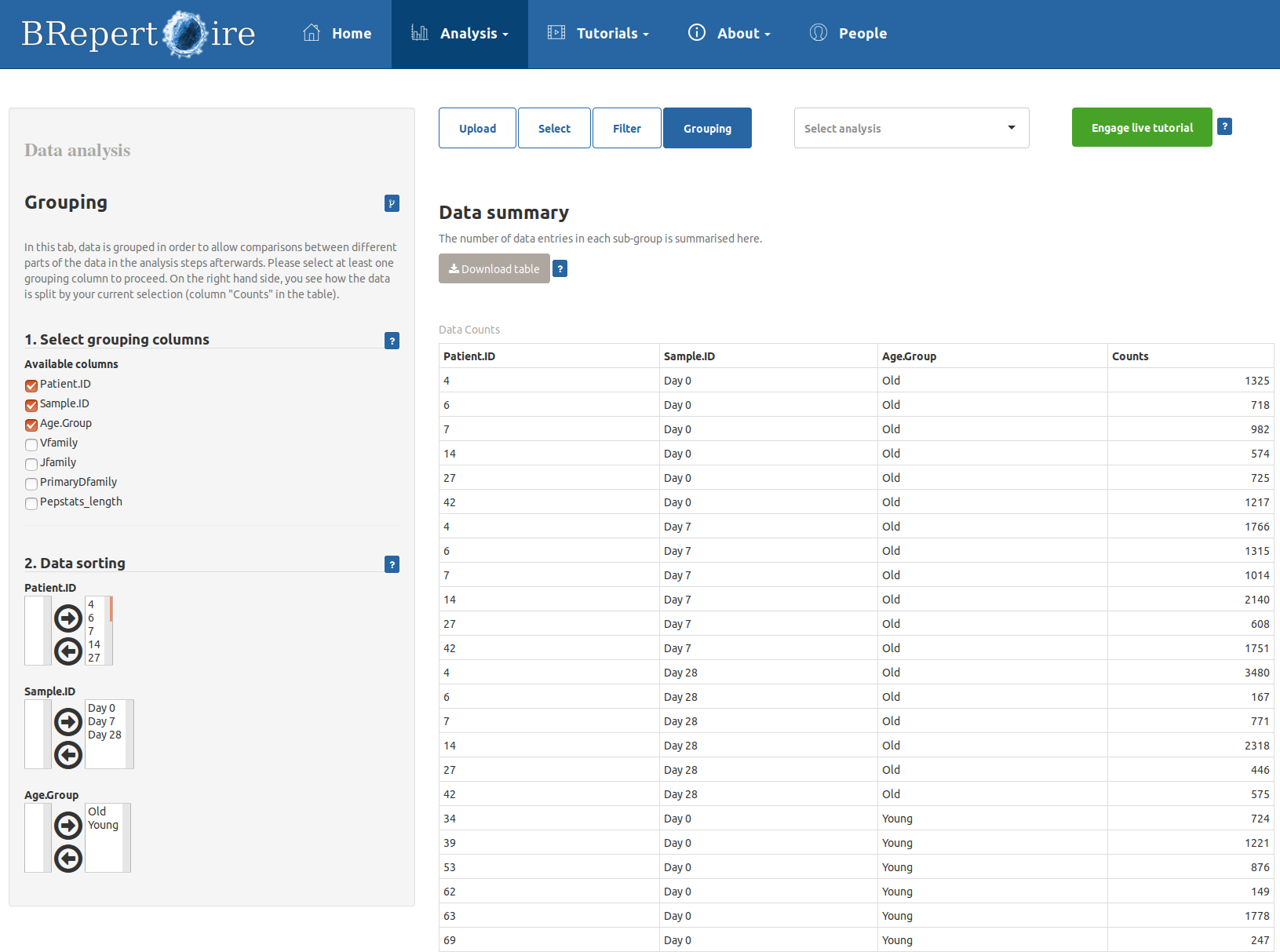
Task: Go to the Upload tab
Action: pyautogui.click(x=477, y=128)
